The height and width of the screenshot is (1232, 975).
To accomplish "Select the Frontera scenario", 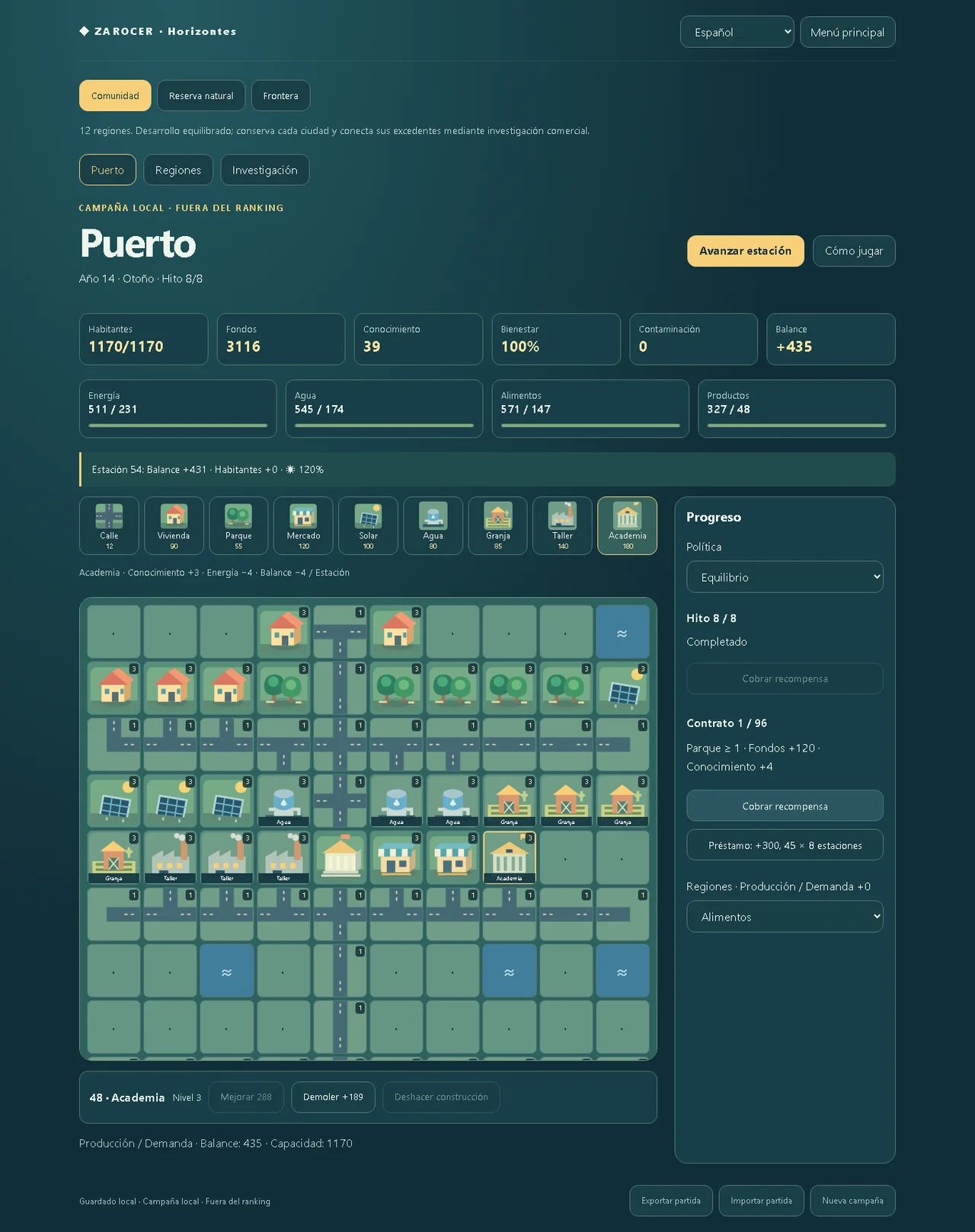I will pos(280,96).
